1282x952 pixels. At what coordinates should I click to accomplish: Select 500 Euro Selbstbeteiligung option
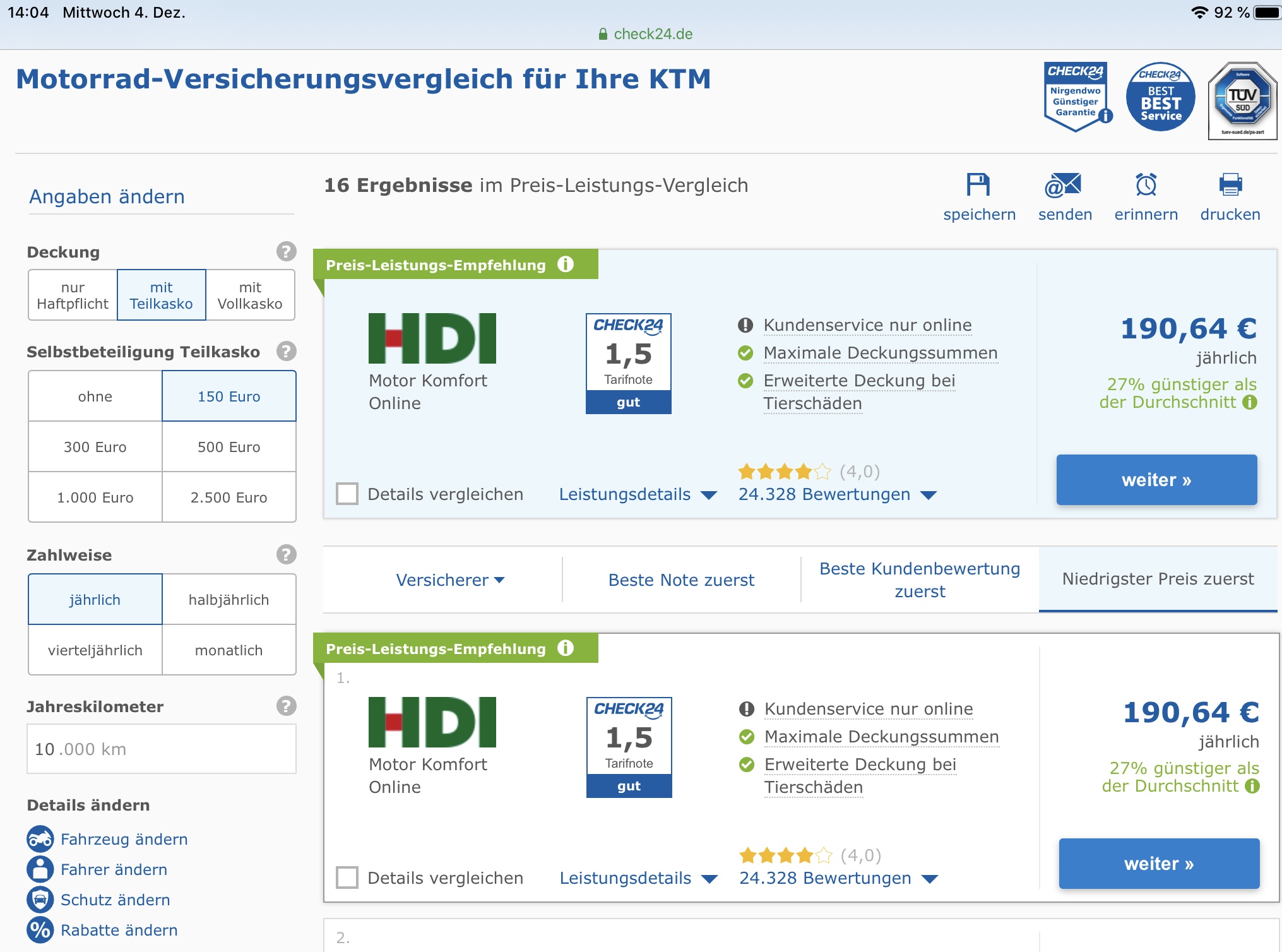pos(229,447)
